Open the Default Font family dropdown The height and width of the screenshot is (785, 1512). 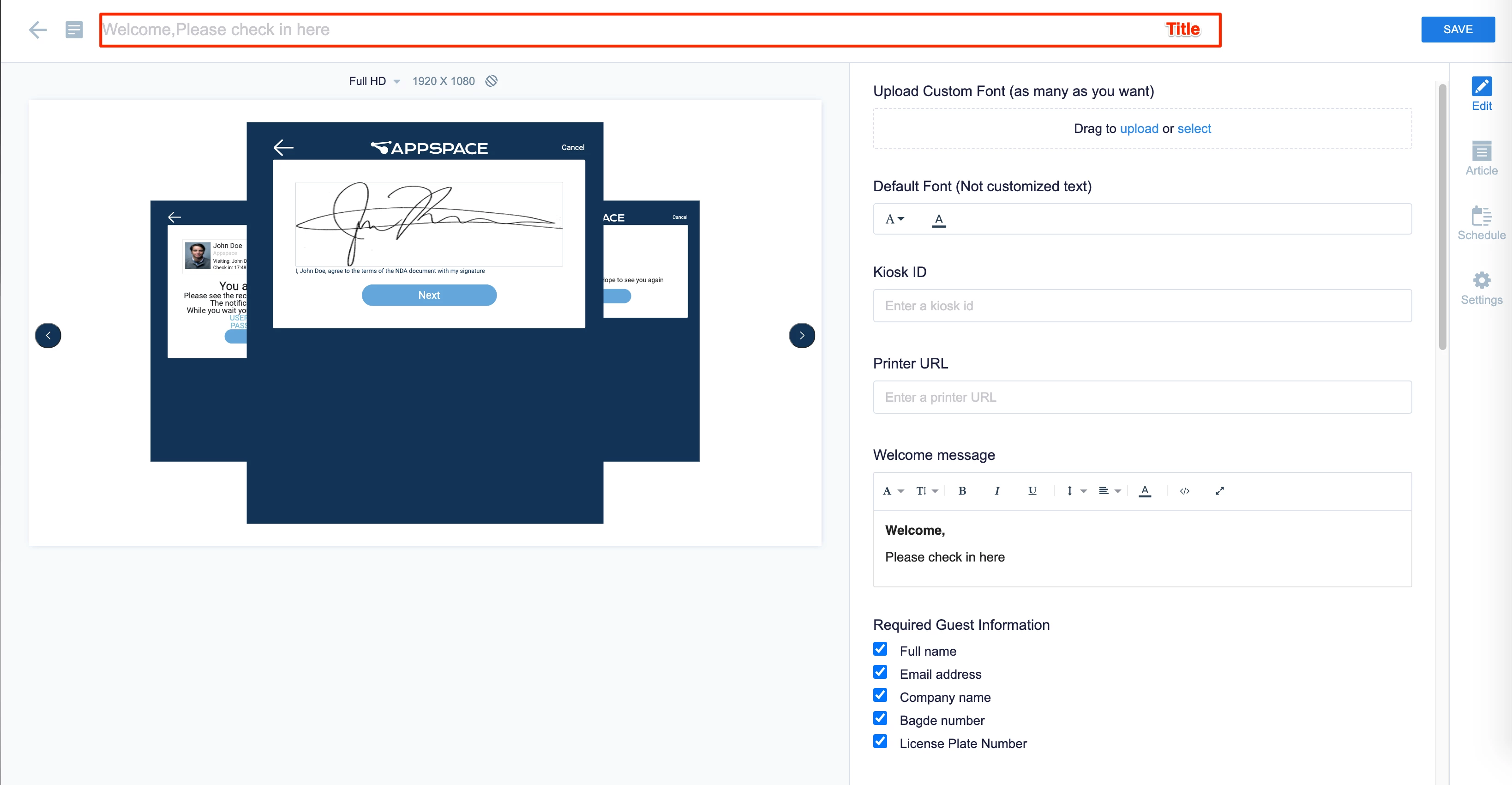point(894,219)
